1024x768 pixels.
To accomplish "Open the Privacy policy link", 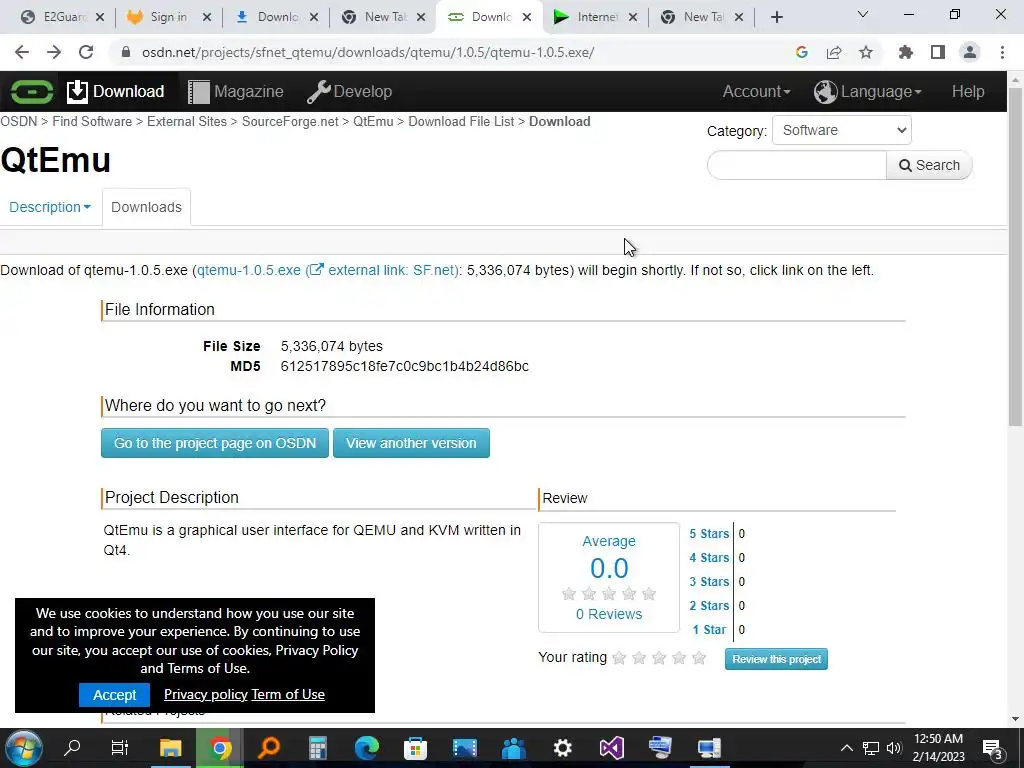I will (x=206, y=694).
